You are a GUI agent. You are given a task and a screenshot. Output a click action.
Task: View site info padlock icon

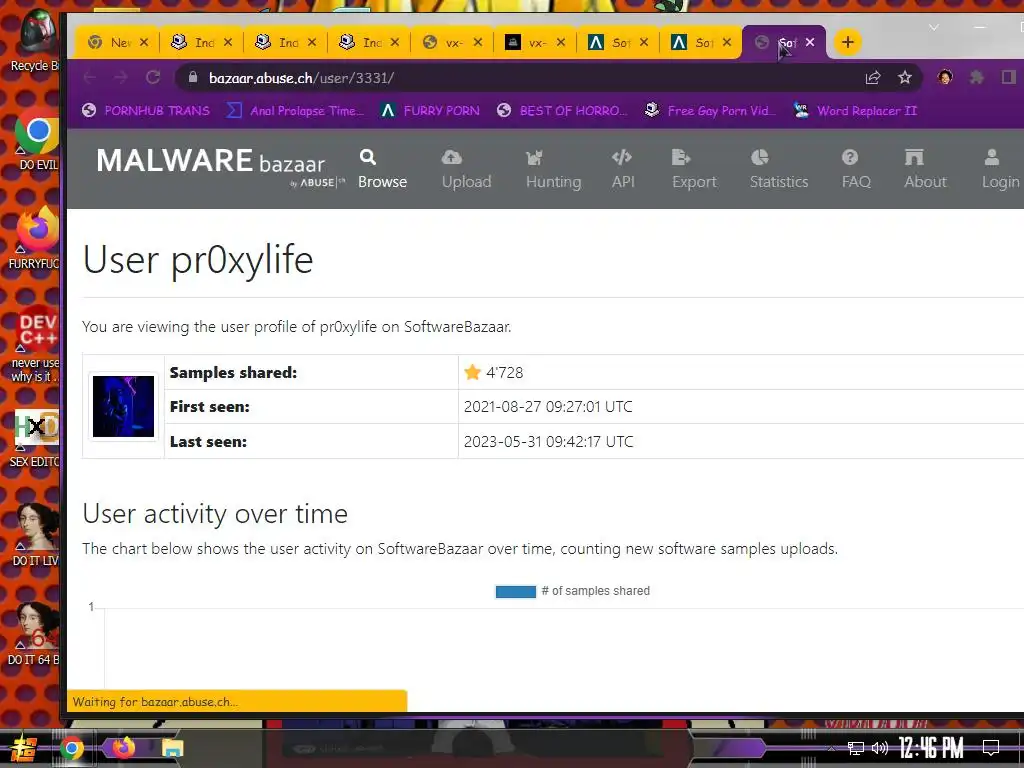193,78
